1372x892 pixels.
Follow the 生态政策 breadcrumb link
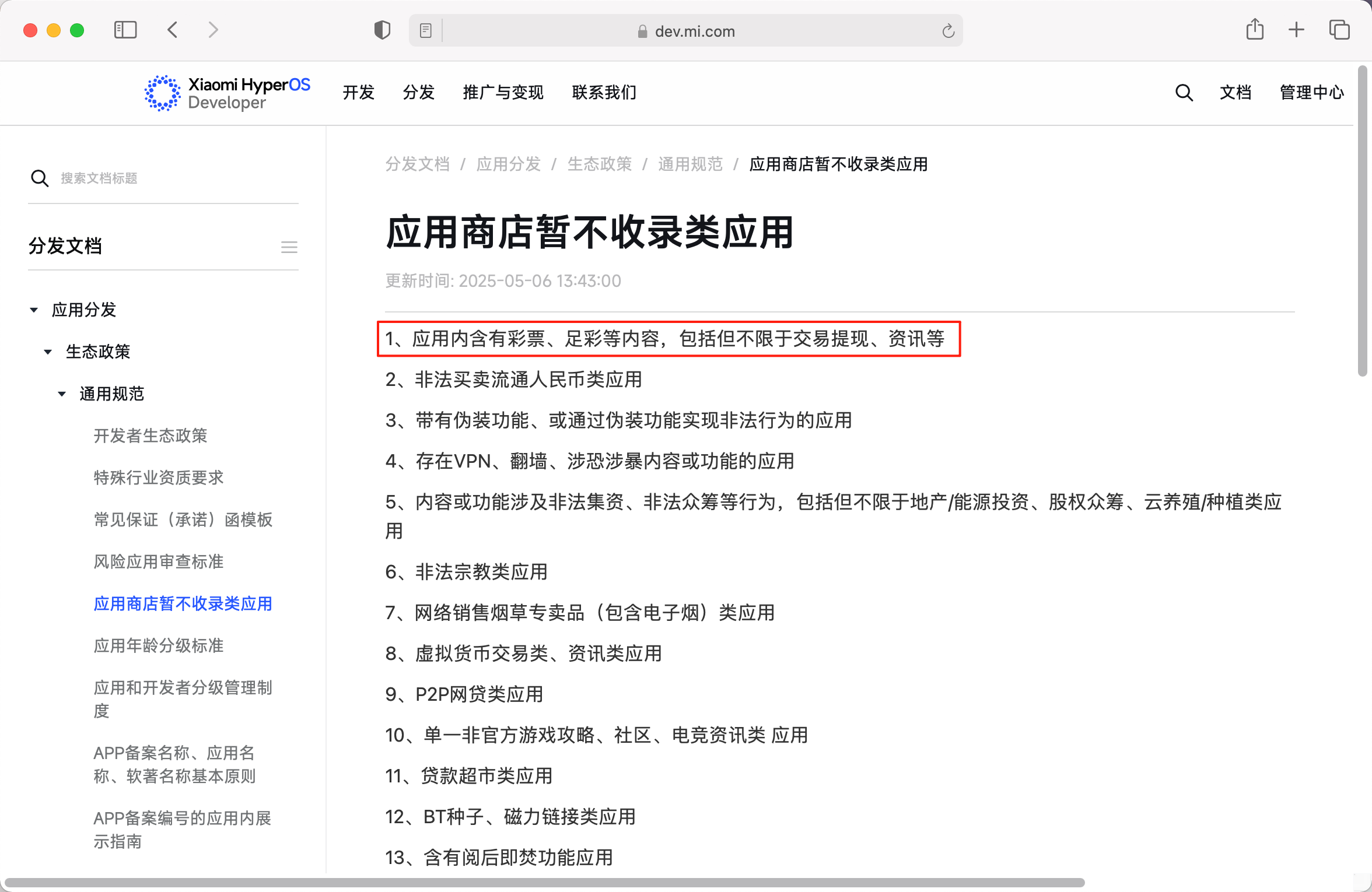600,164
